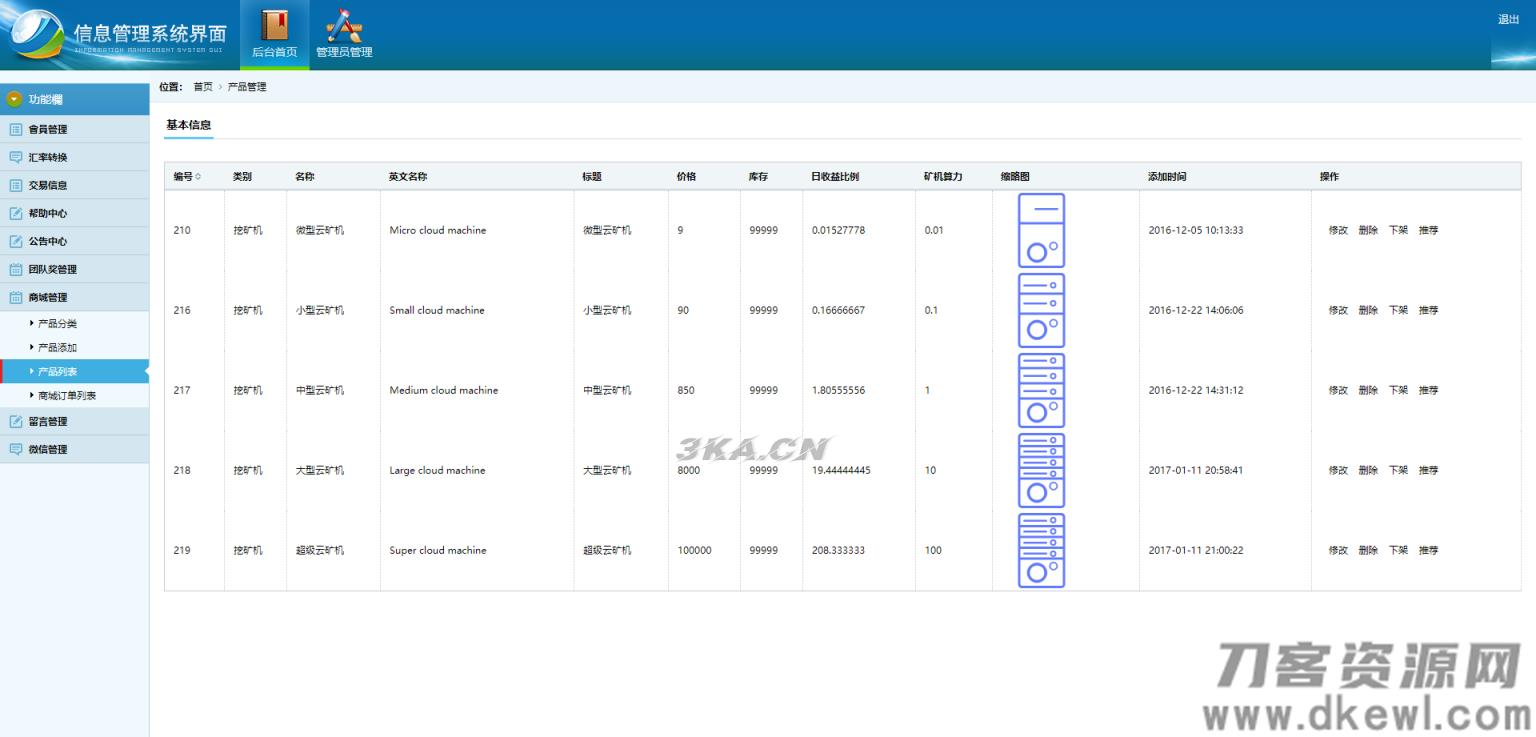Screen dimensions: 1536x737
Task: Click the price value 100000
Action: tap(695, 550)
